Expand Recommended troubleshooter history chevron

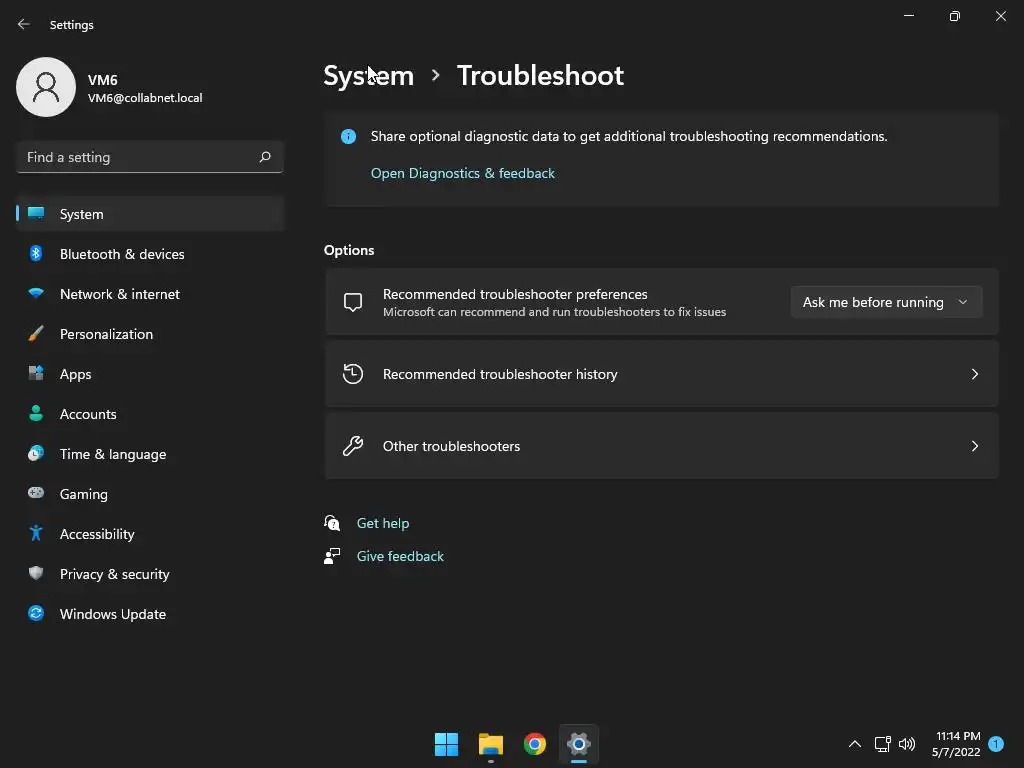[x=974, y=374]
